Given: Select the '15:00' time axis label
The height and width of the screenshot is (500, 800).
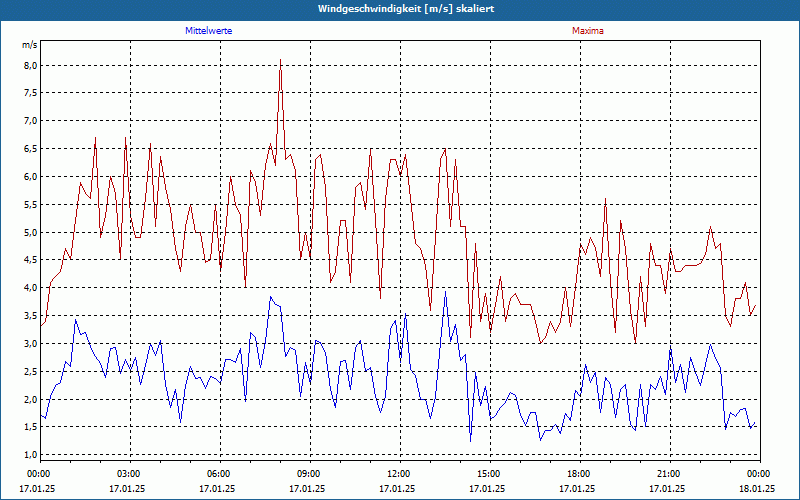Looking at the screenshot, I should (x=490, y=474).
